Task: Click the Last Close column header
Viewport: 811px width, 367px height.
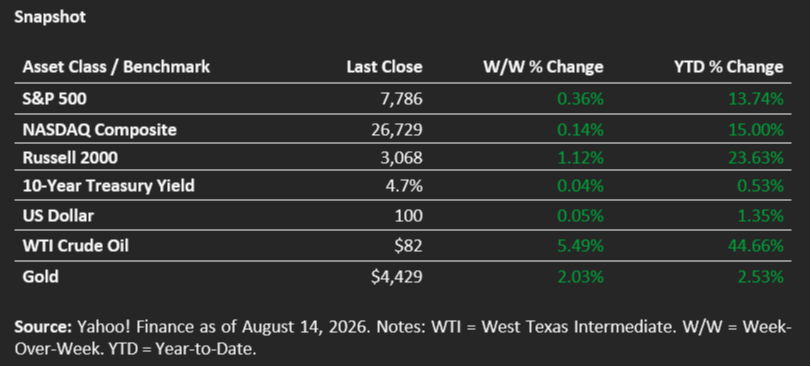Action: (384, 67)
